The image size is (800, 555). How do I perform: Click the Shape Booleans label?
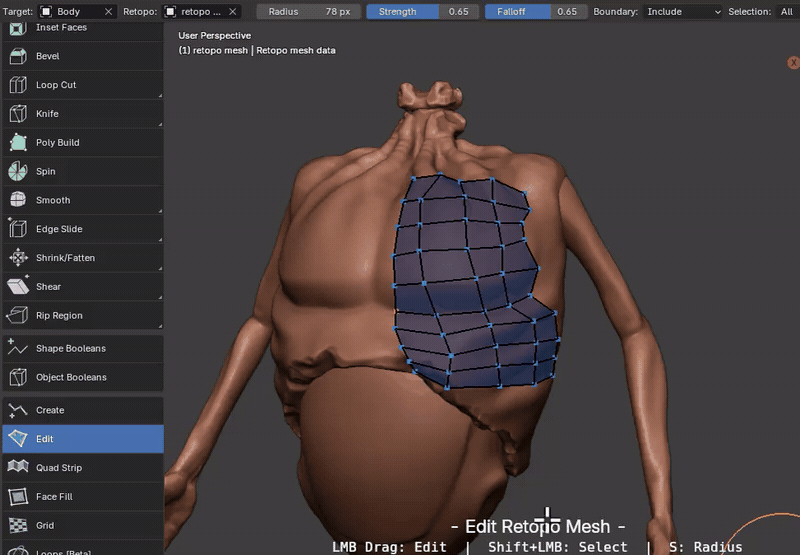71,348
